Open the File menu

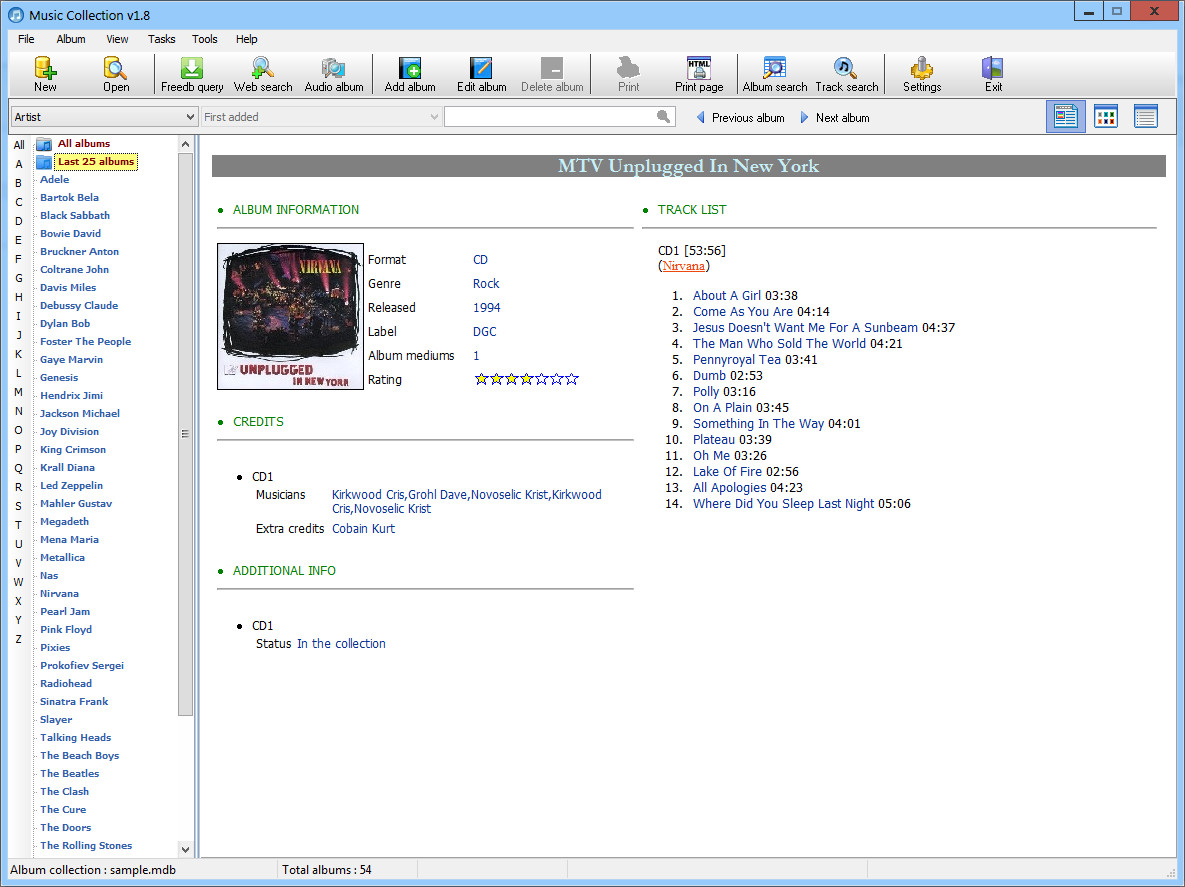26,39
